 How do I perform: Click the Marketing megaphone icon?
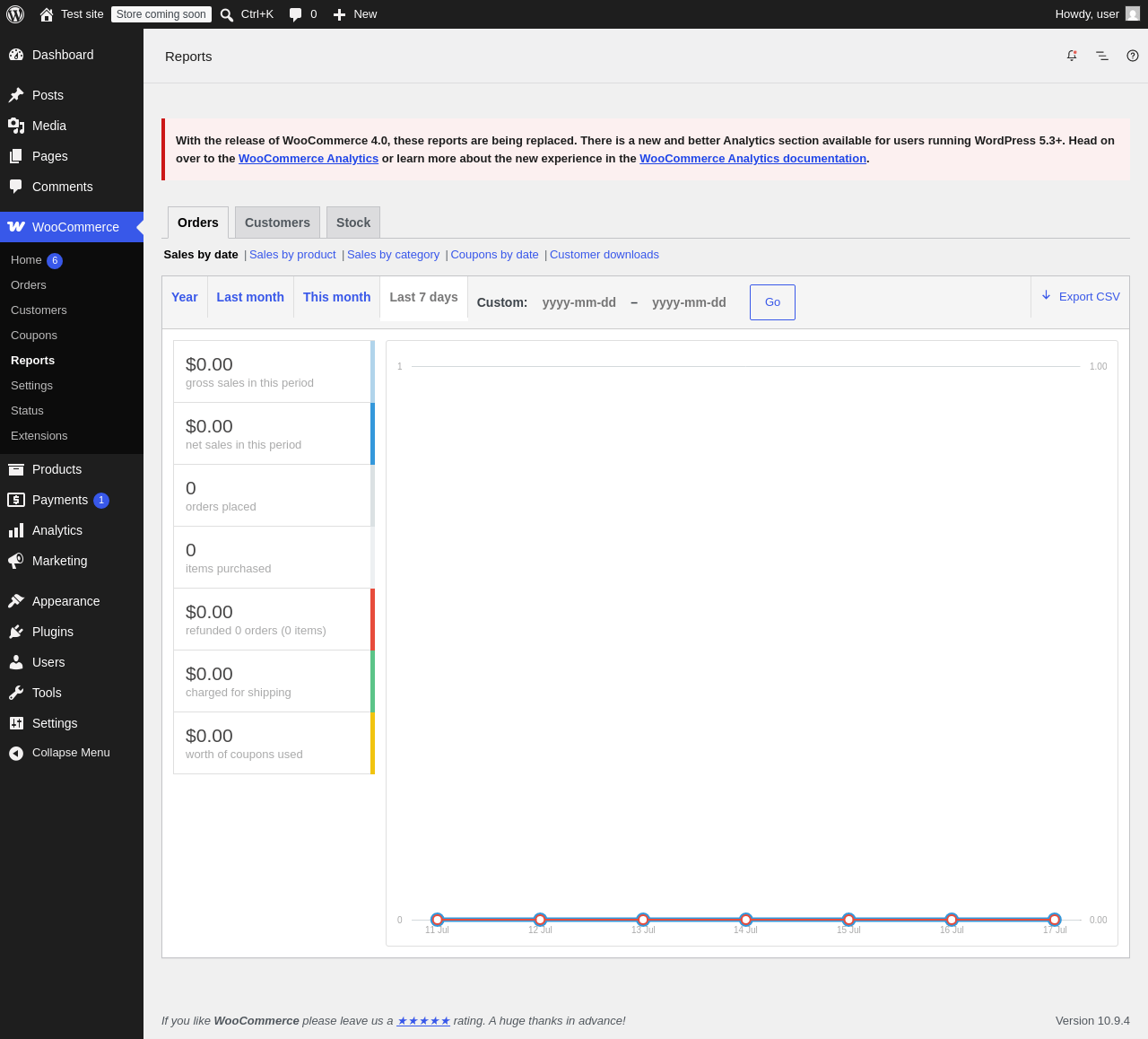tap(16, 561)
